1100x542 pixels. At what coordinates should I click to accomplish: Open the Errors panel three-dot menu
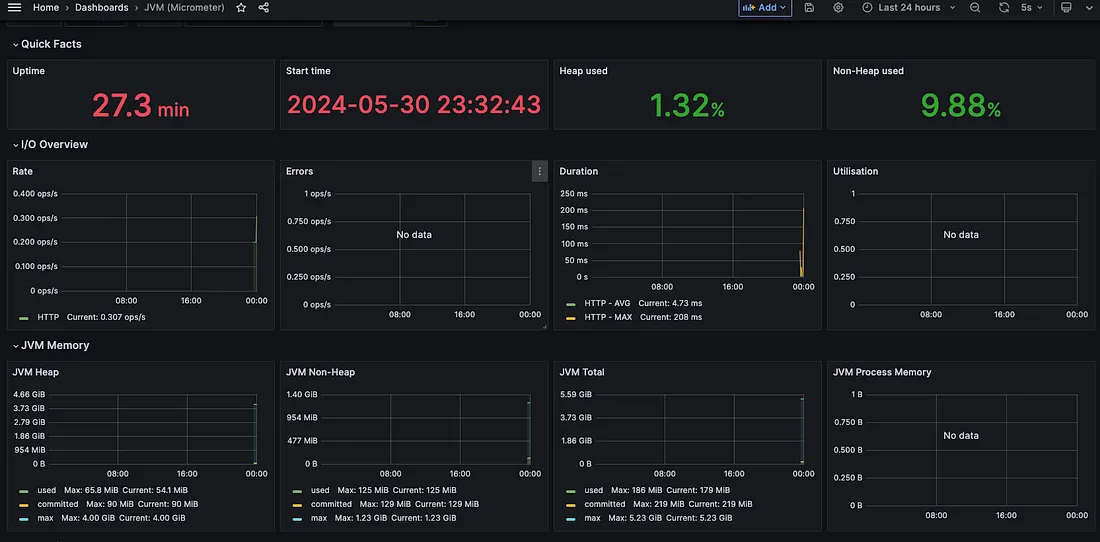[539, 172]
